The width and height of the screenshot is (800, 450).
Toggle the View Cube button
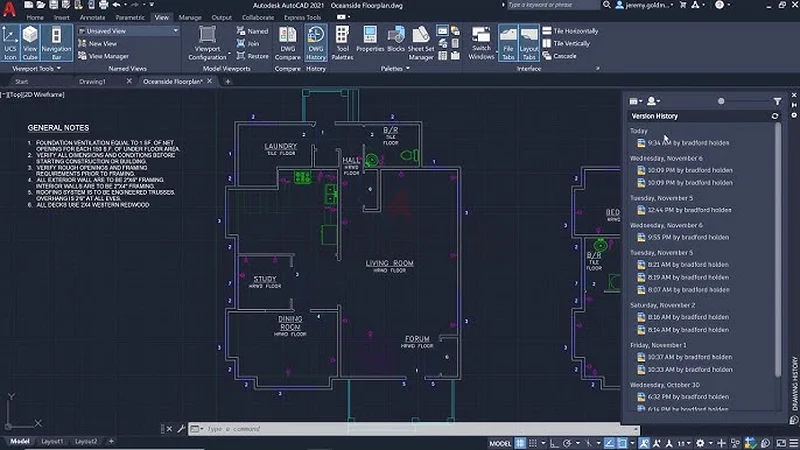coord(30,43)
